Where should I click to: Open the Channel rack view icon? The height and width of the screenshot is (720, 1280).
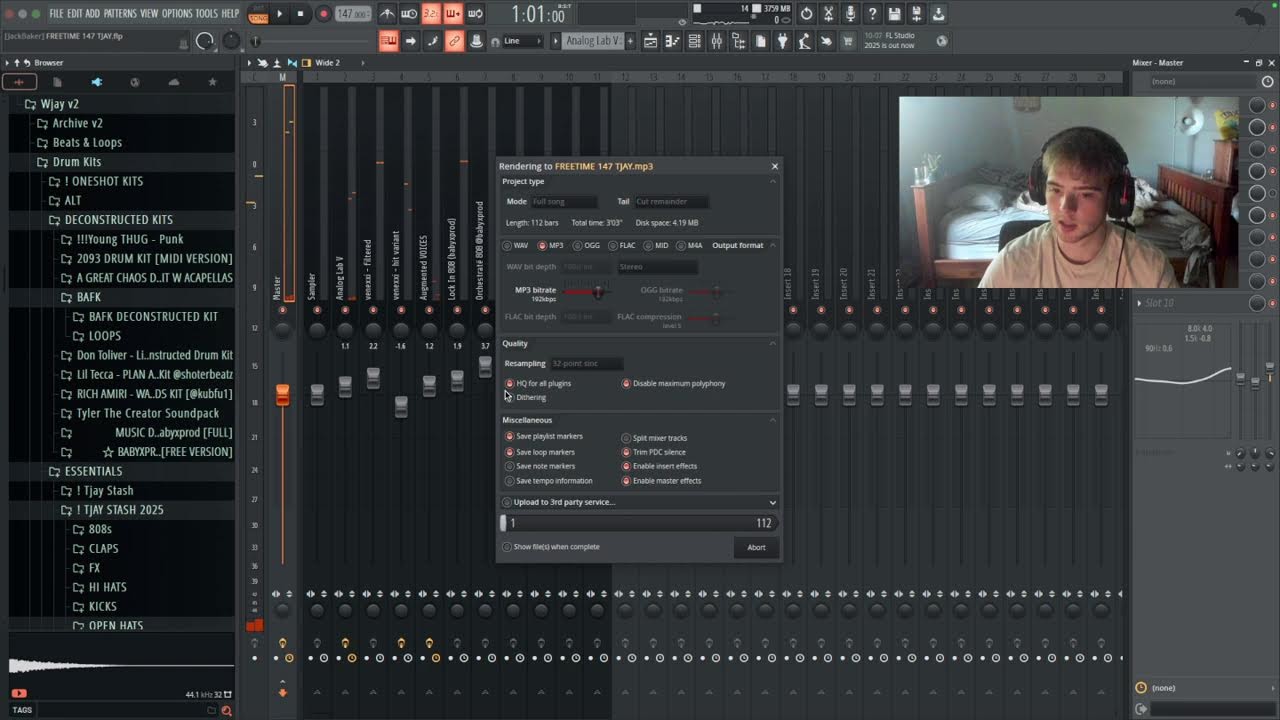[x=694, y=41]
